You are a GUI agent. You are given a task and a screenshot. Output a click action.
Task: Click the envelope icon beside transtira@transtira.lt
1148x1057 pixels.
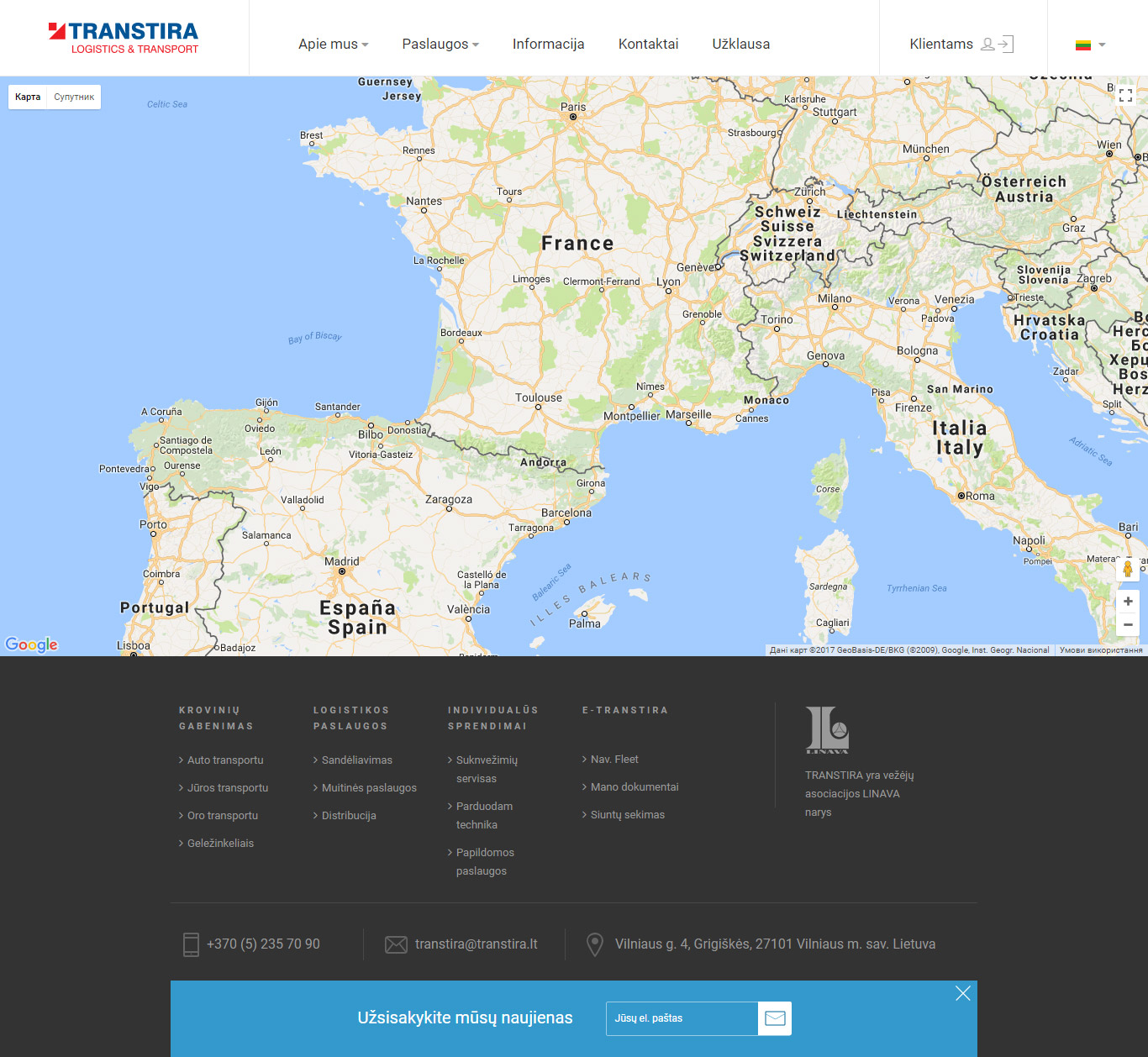(x=396, y=944)
